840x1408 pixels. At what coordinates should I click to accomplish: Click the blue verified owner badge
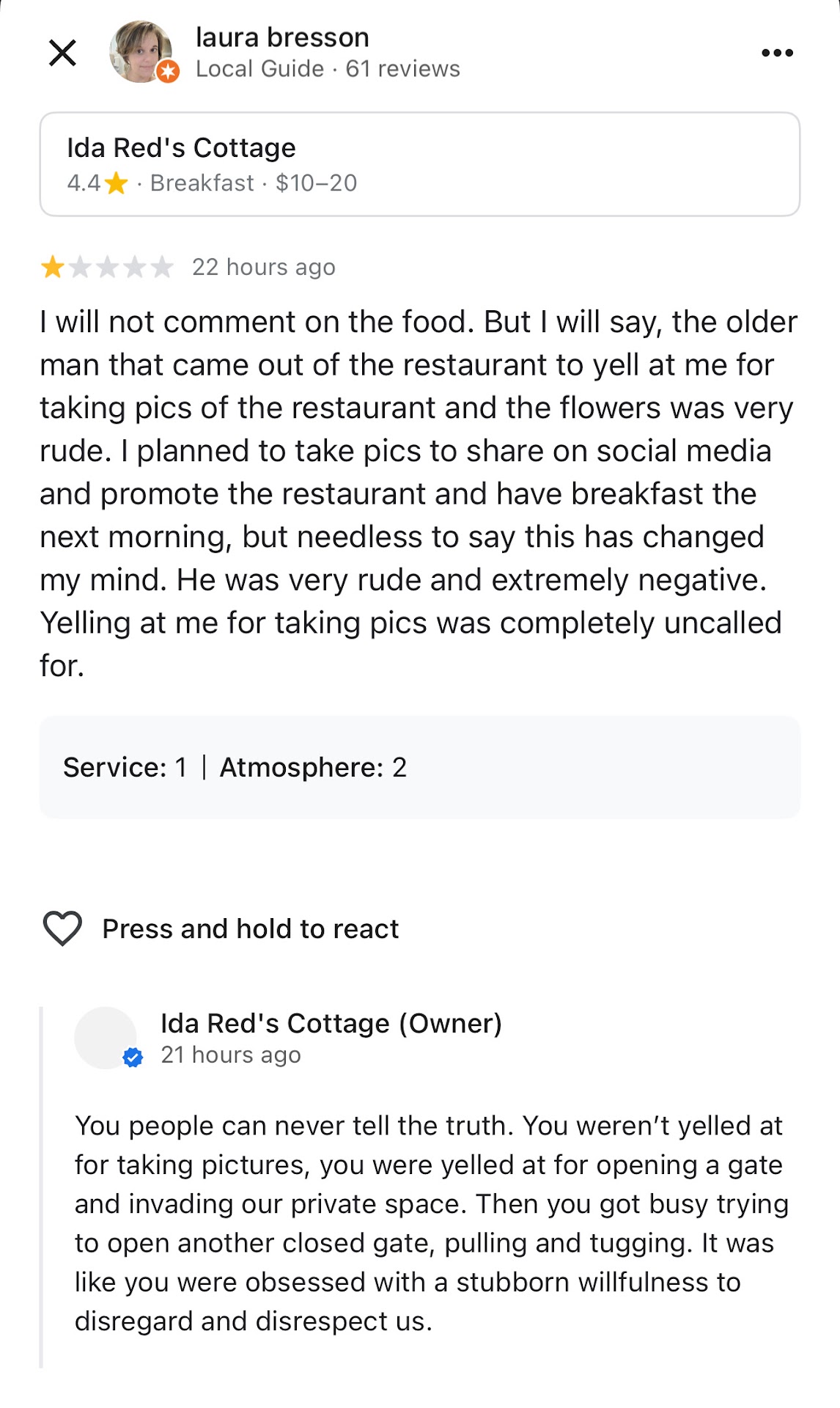click(133, 1057)
